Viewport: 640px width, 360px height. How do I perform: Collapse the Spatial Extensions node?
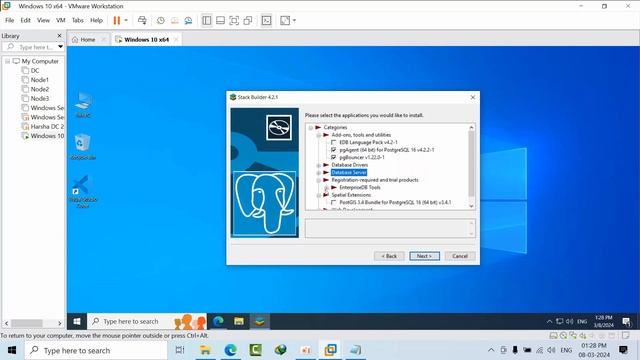click(318, 195)
